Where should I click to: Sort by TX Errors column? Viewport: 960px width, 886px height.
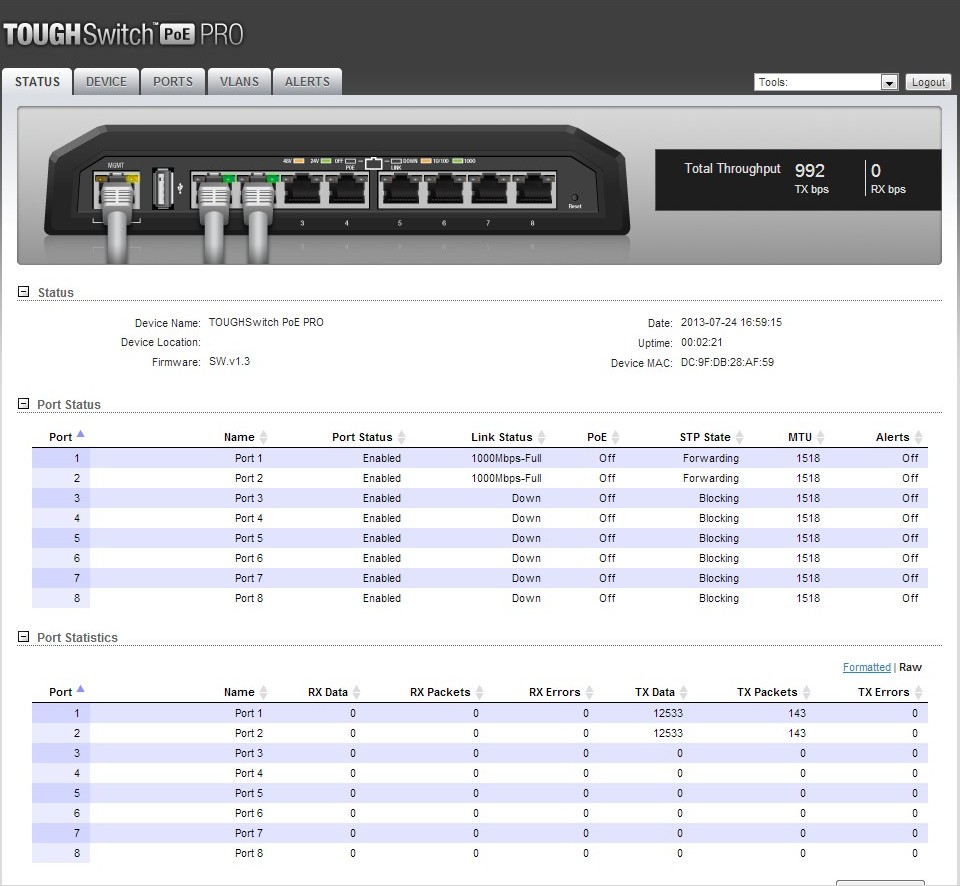890,691
